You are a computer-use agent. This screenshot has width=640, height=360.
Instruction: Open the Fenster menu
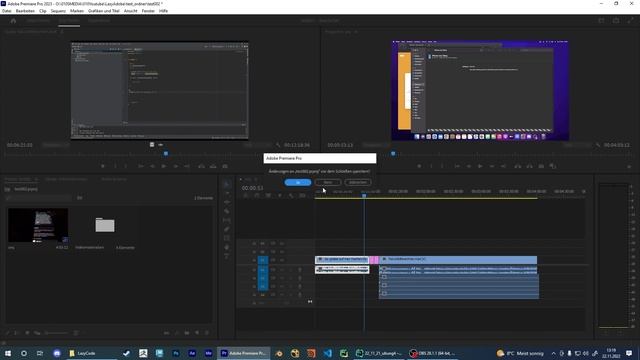(148, 11)
